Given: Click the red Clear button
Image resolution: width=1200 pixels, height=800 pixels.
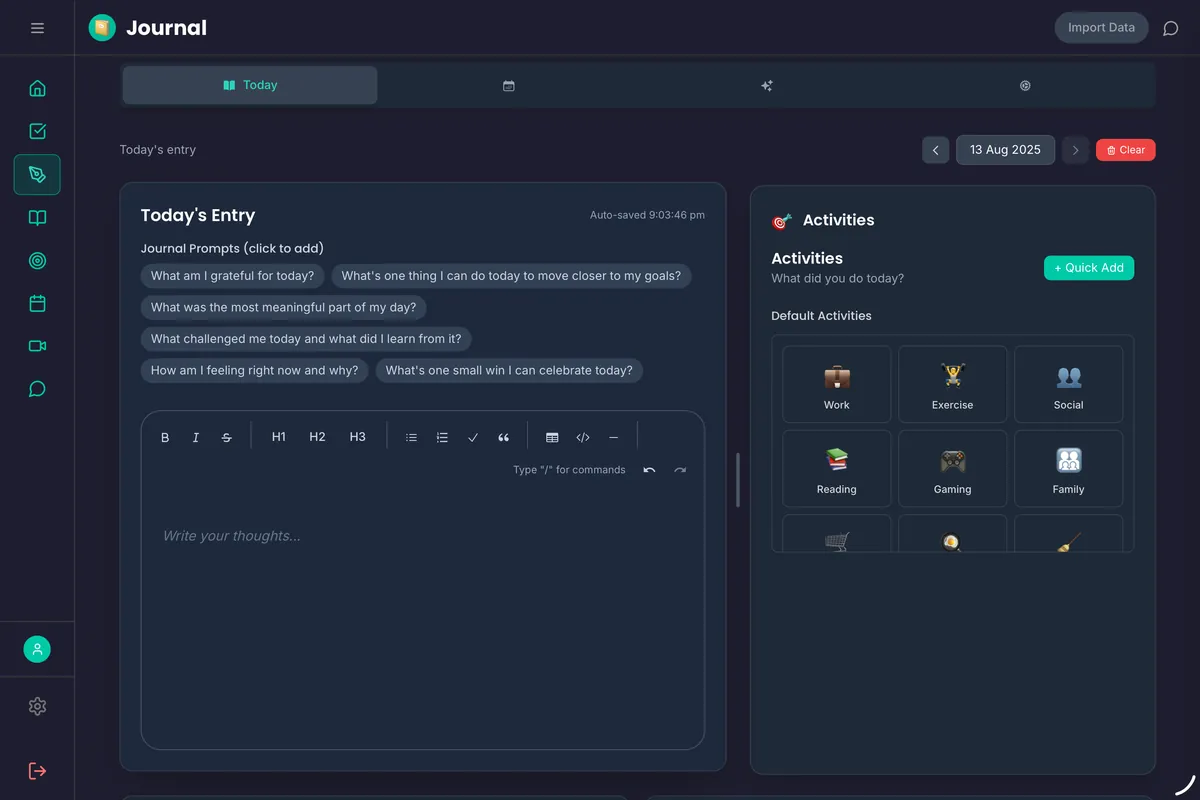Looking at the screenshot, I should (1126, 150).
